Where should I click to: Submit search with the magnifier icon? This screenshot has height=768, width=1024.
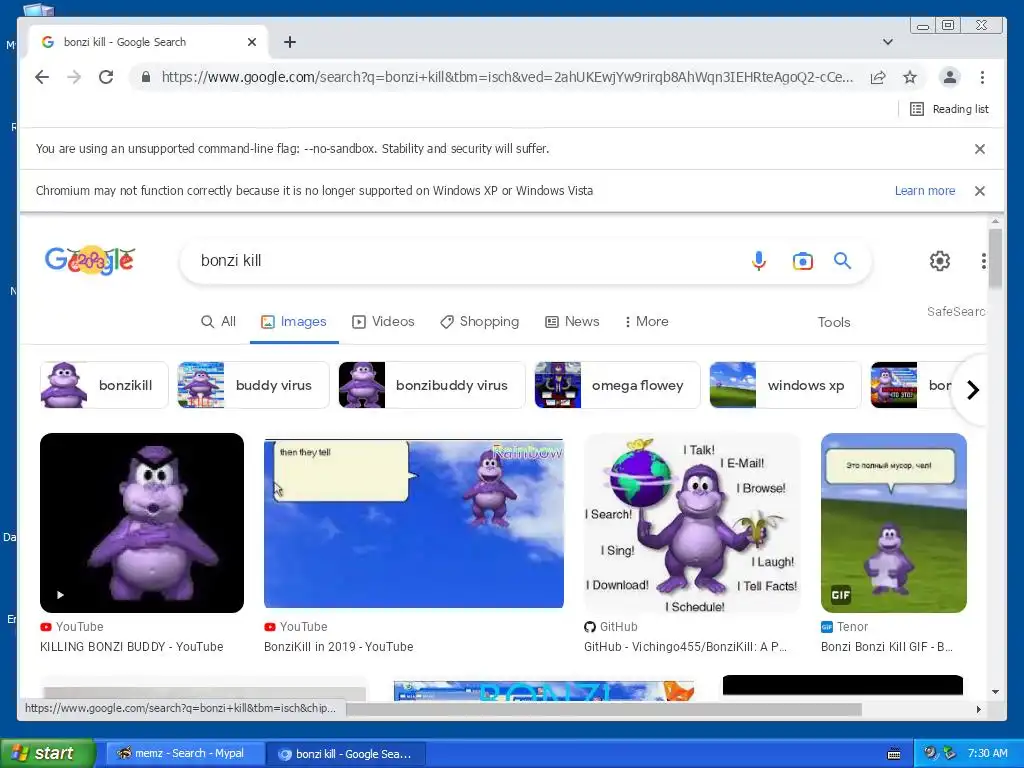click(842, 261)
